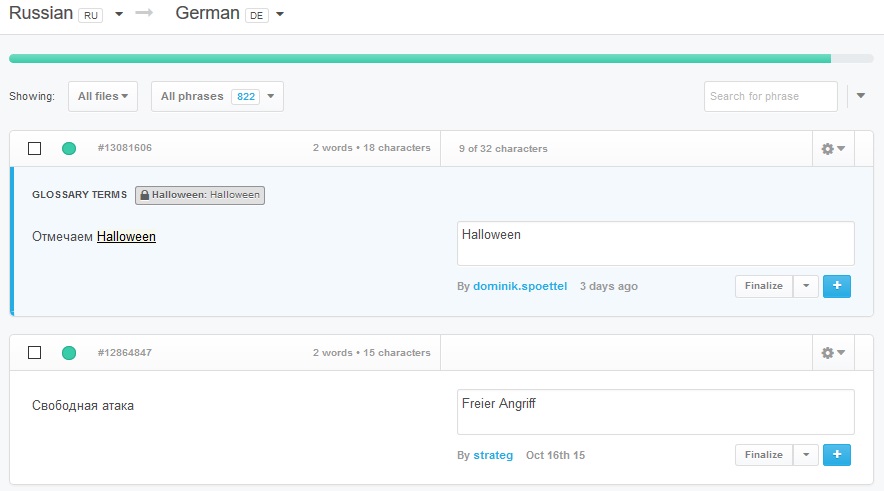
Task: Click the GLOSSARY TERMS label
Action: point(79,194)
